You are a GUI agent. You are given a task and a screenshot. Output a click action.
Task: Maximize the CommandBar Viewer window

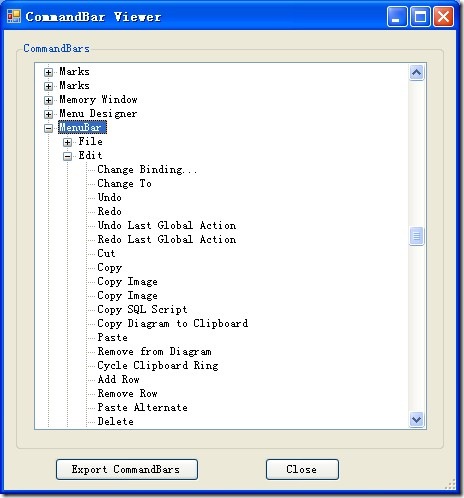420,16
